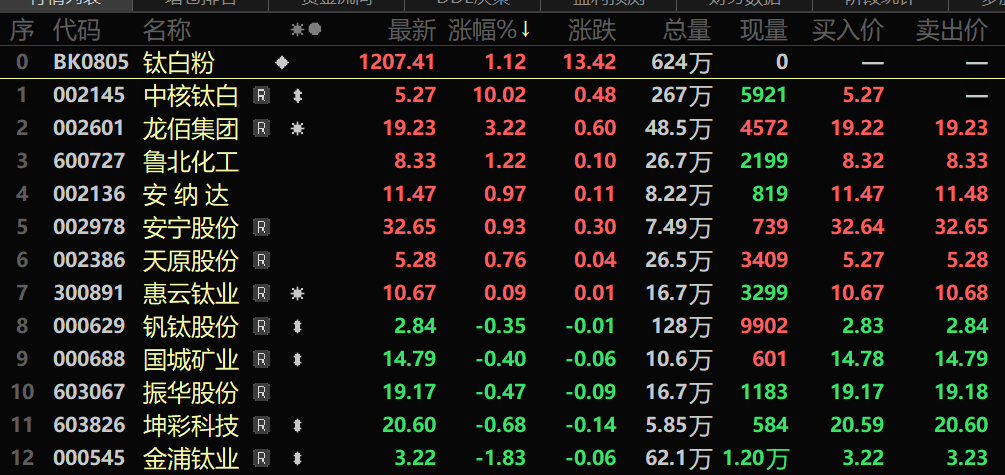The image size is (1005, 475).
Task: Sort by the 最新 price column header
Action: (x=411, y=30)
